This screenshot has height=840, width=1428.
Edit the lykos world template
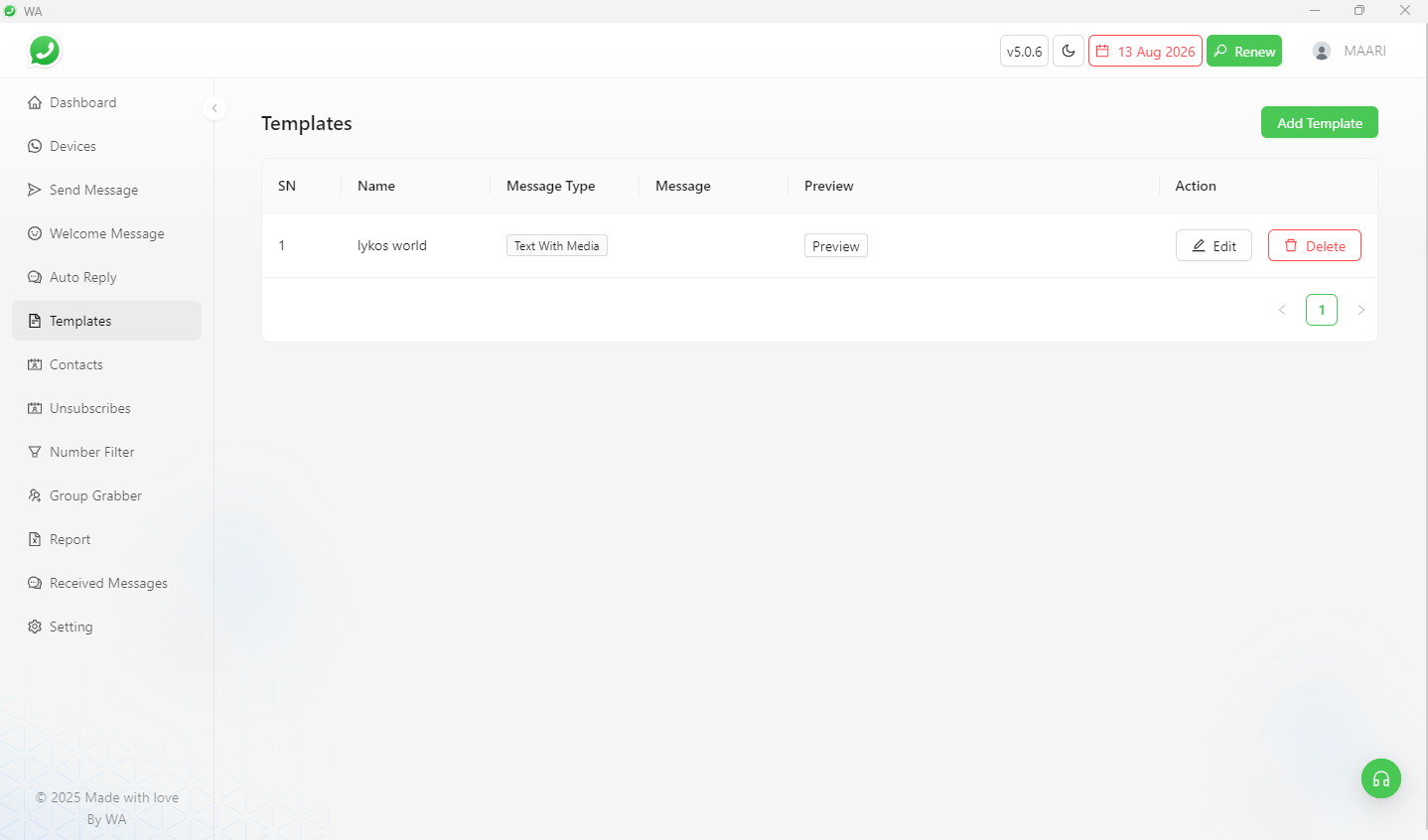(x=1214, y=246)
